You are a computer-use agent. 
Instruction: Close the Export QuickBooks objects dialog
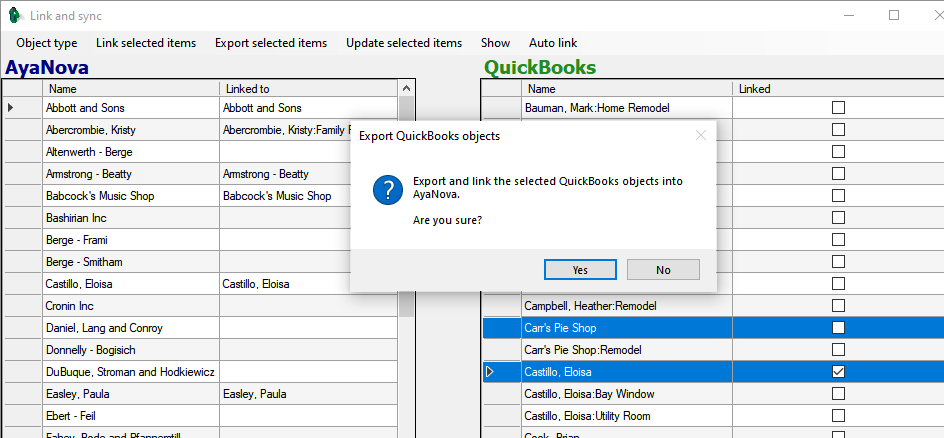tap(701, 135)
